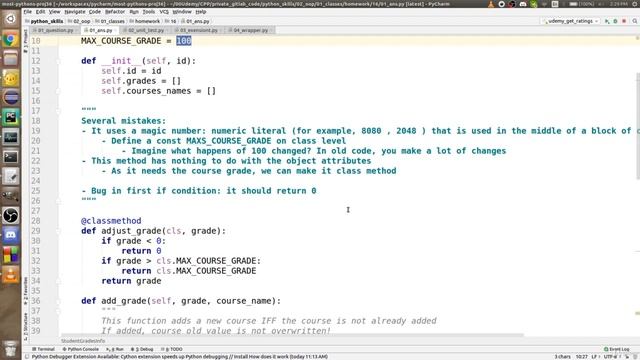The width and height of the screenshot is (640, 360).
Task: Open the Python Console tool window
Action: pyautogui.click(x=81, y=349)
